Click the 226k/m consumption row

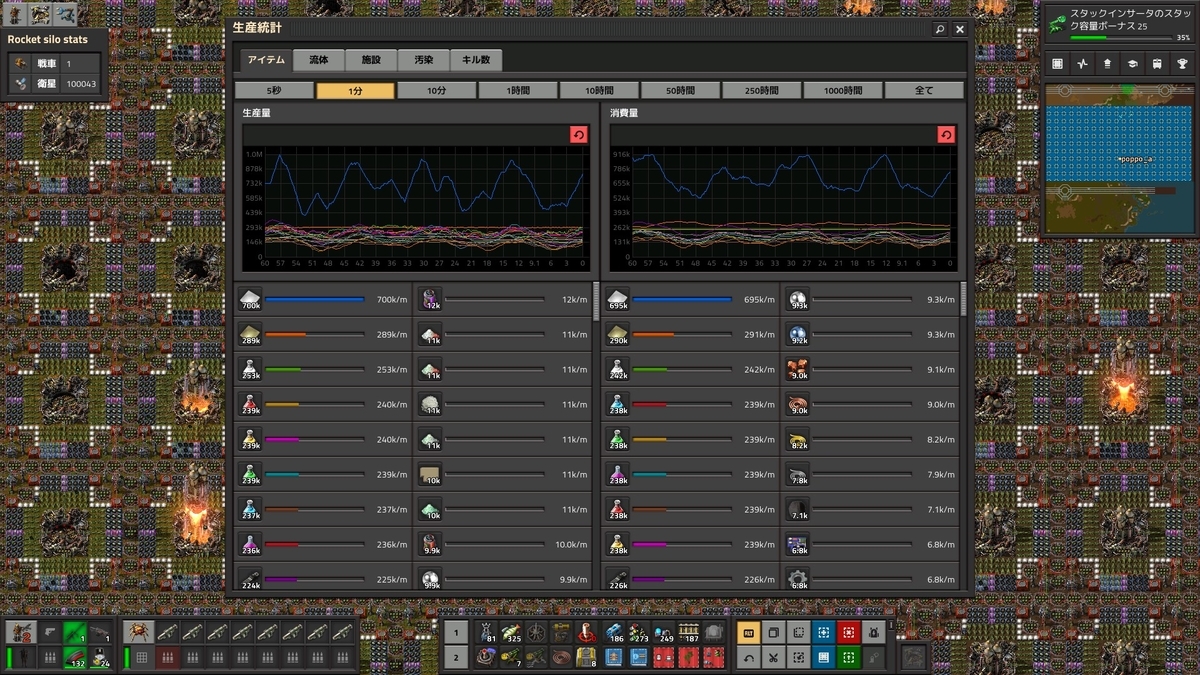coord(692,579)
